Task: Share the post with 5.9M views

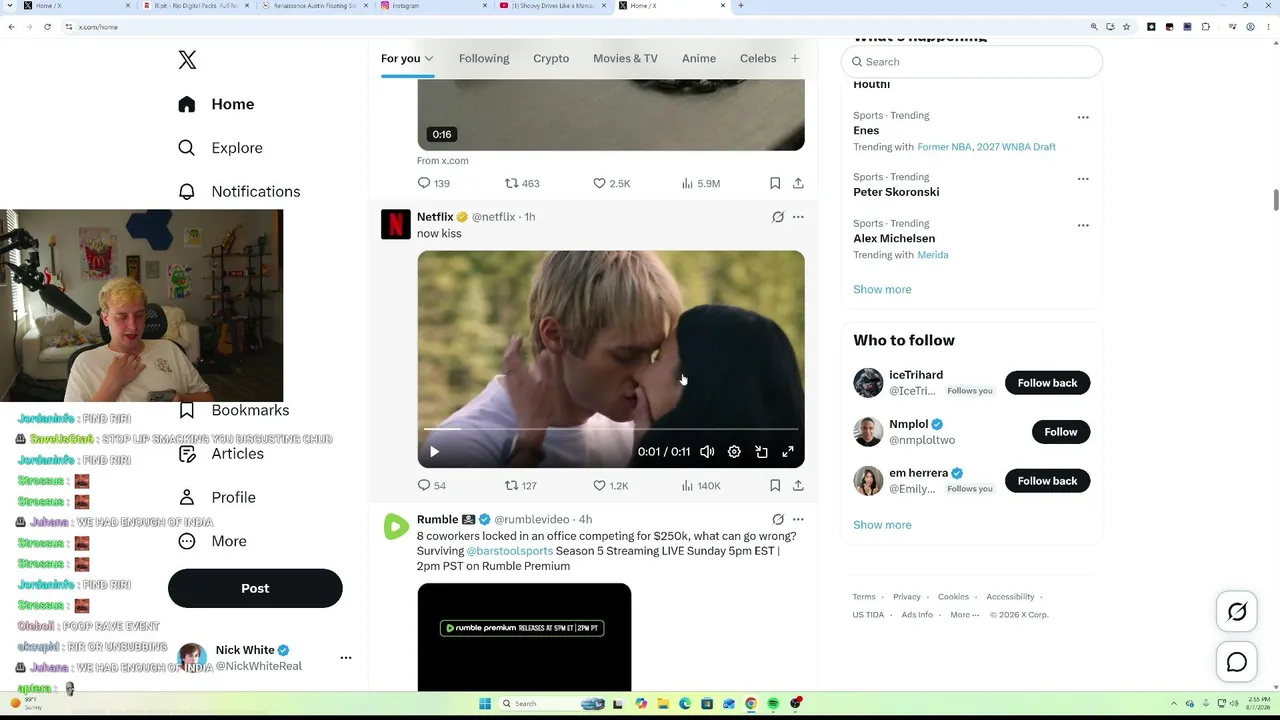Action: (x=798, y=183)
